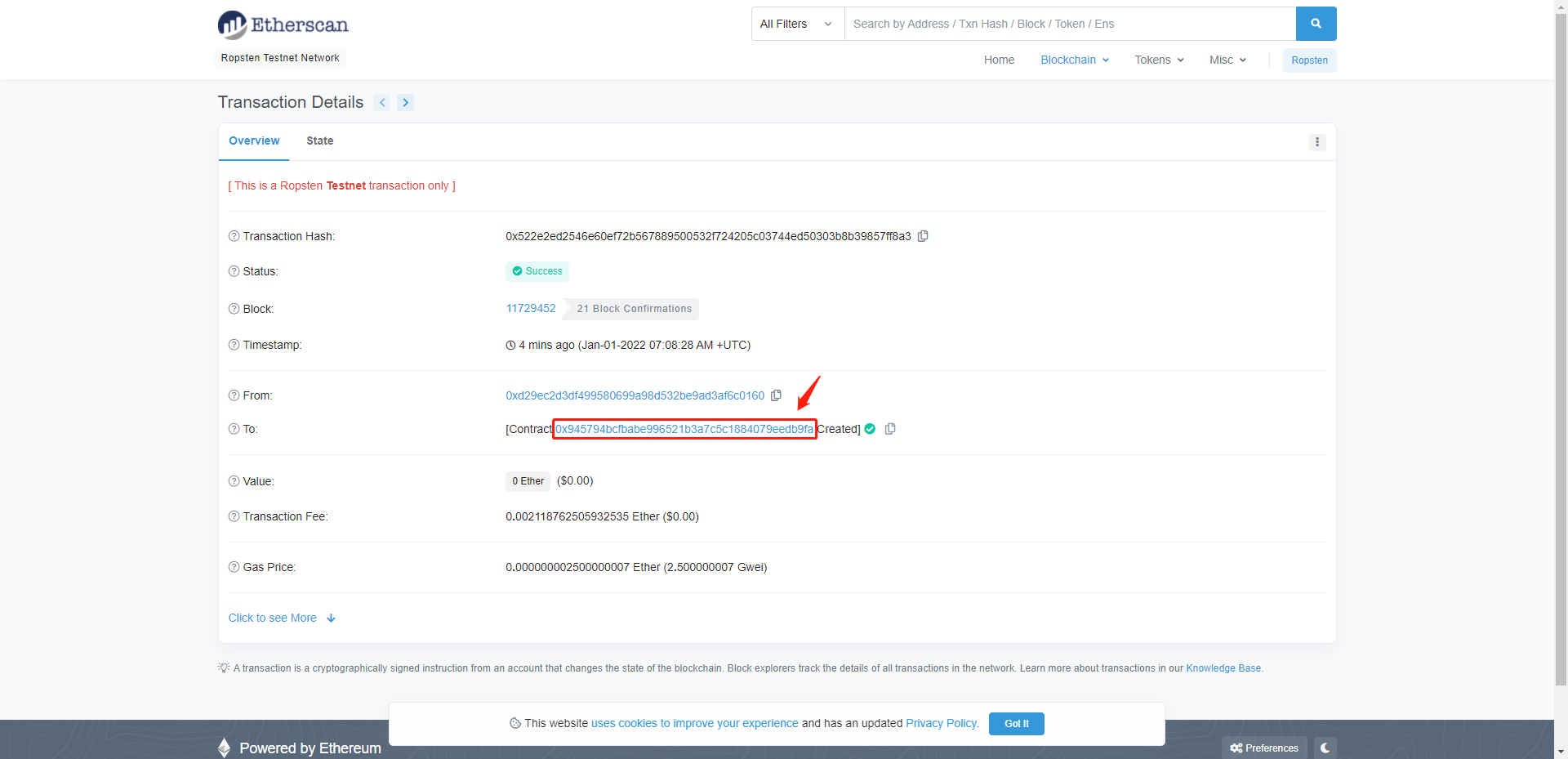Open the Preferences button

(x=1264, y=748)
